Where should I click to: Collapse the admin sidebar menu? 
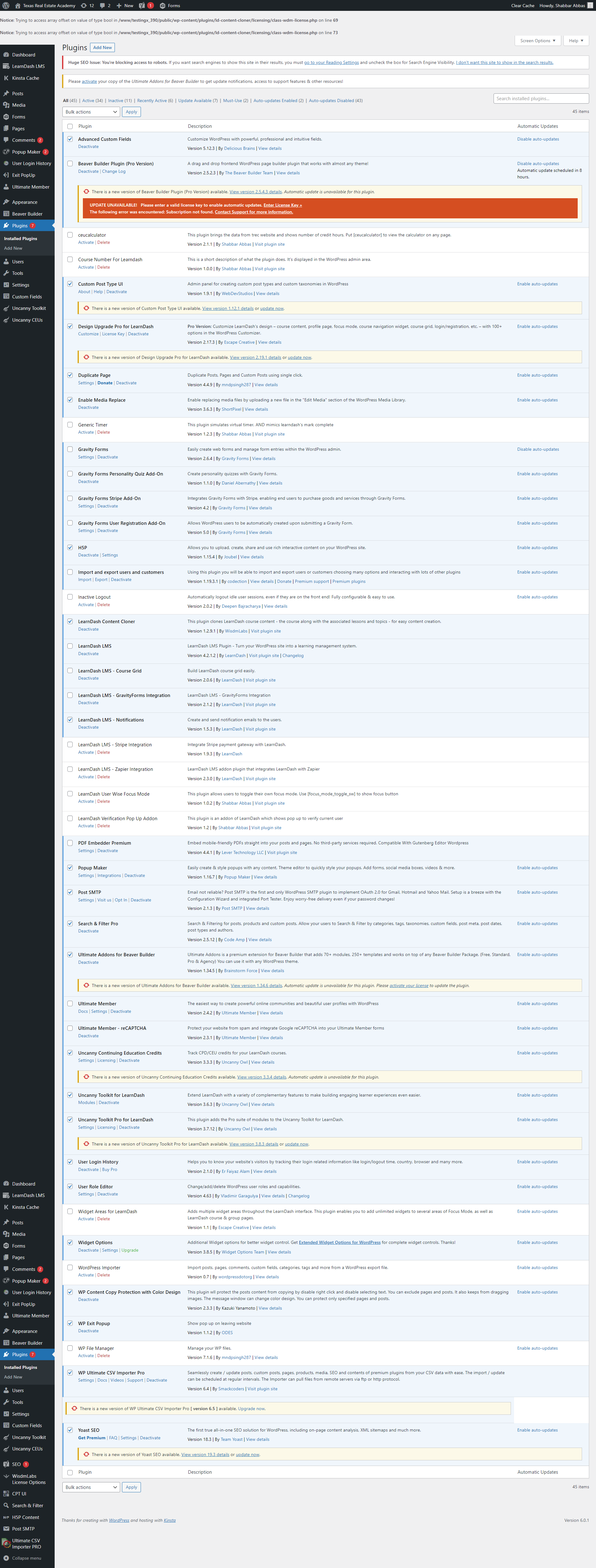pyautogui.click(x=26, y=1558)
